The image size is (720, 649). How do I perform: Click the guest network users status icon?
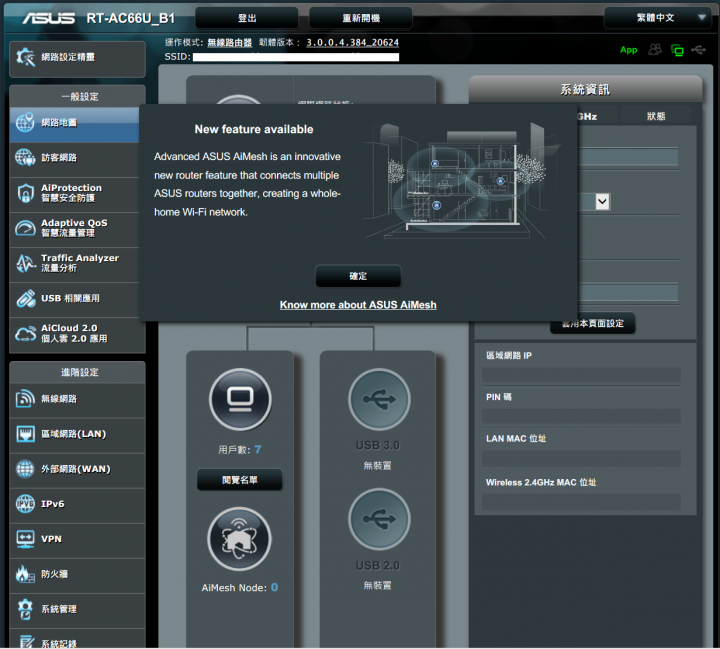655,50
